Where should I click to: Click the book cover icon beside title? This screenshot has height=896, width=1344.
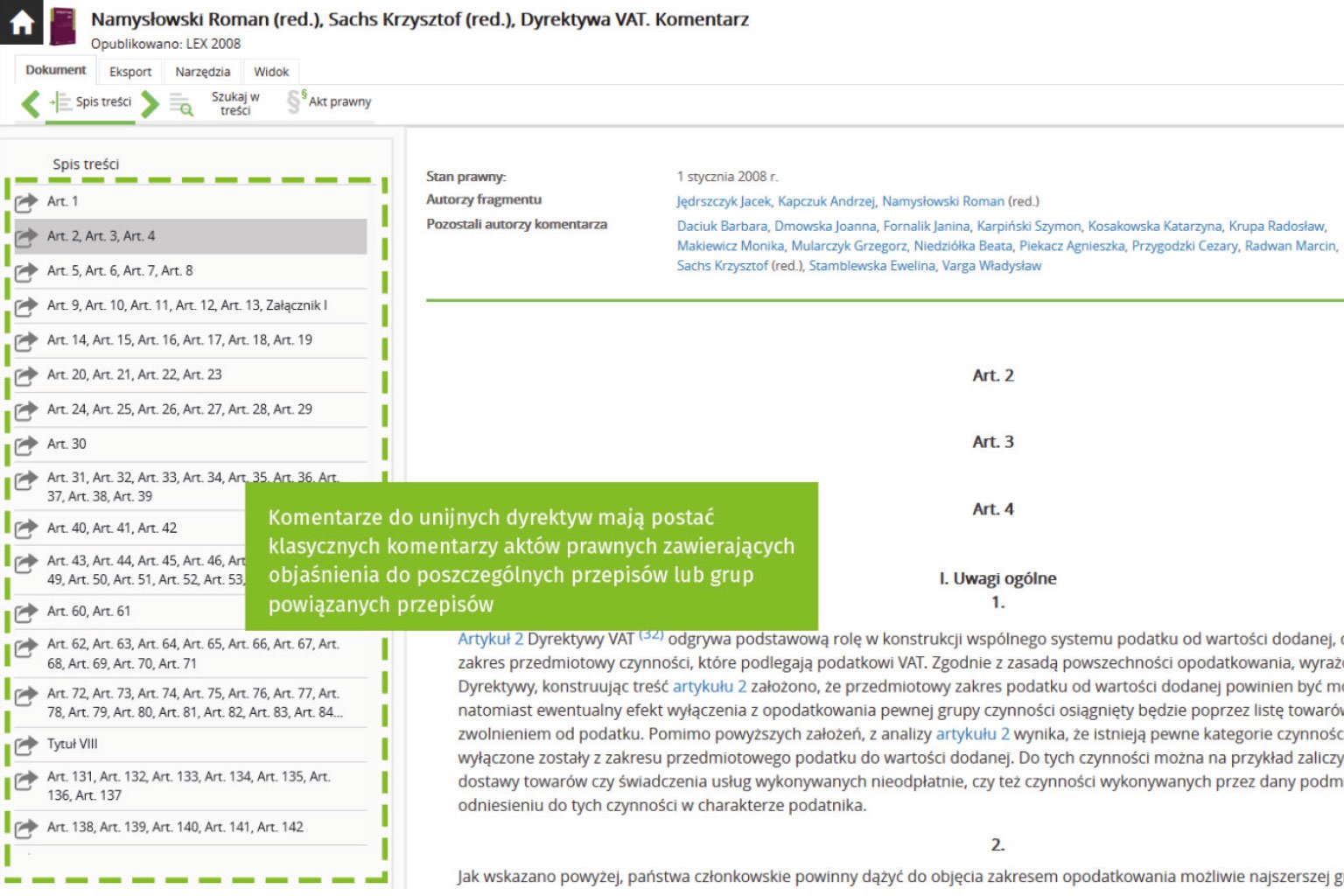point(62,26)
